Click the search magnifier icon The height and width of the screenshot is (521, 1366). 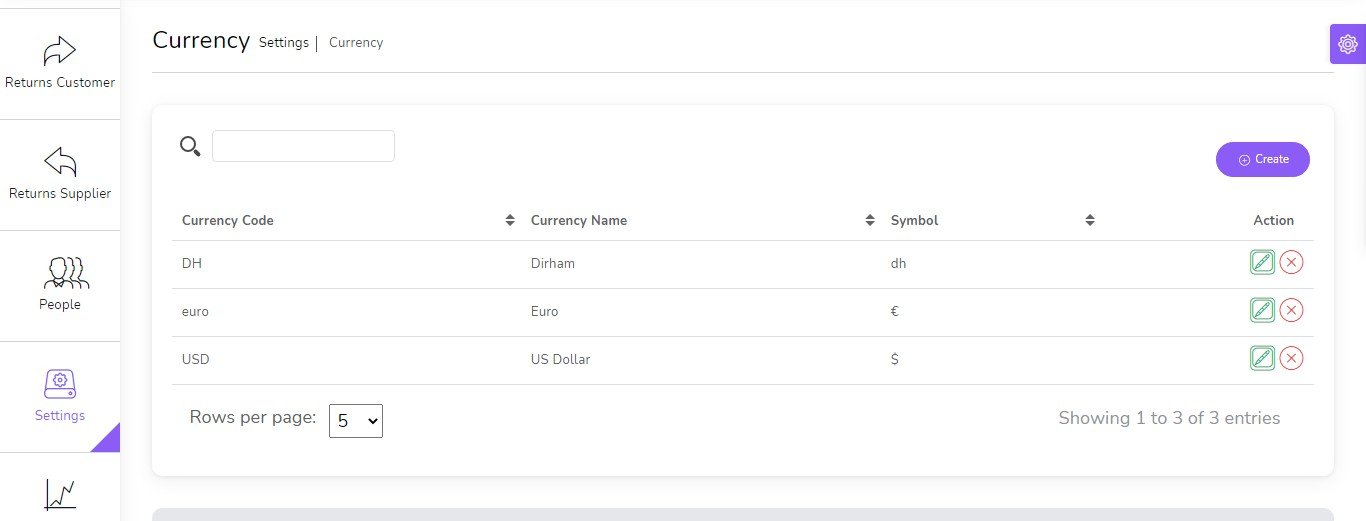pos(190,147)
